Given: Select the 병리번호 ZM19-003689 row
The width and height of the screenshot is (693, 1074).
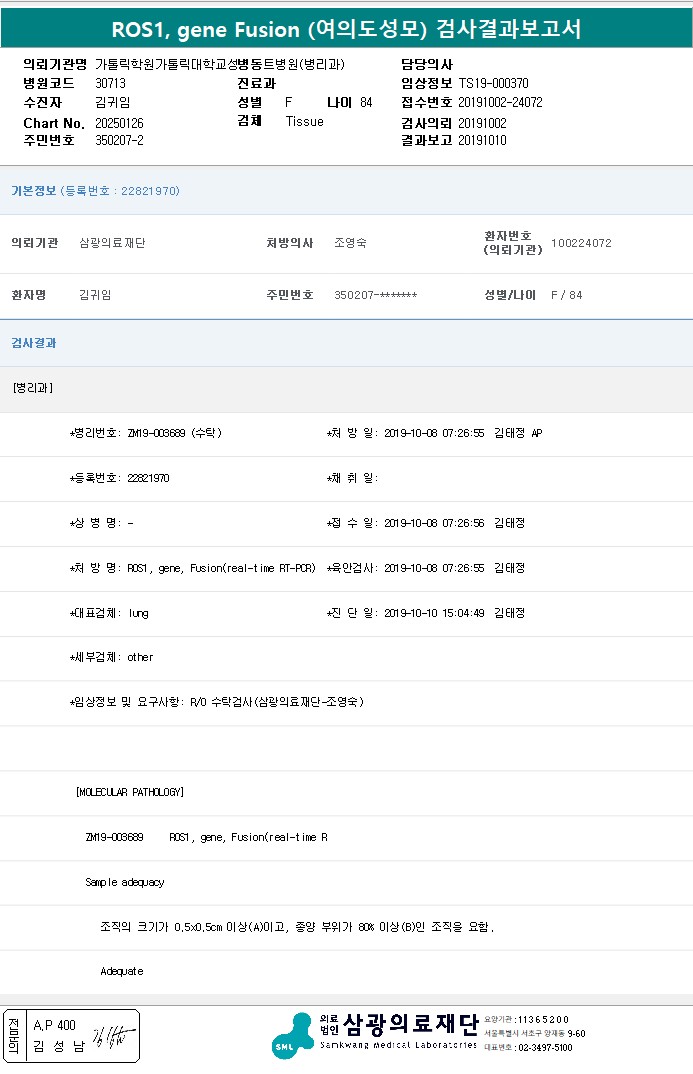Looking at the screenshot, I should tap(146, 433).
